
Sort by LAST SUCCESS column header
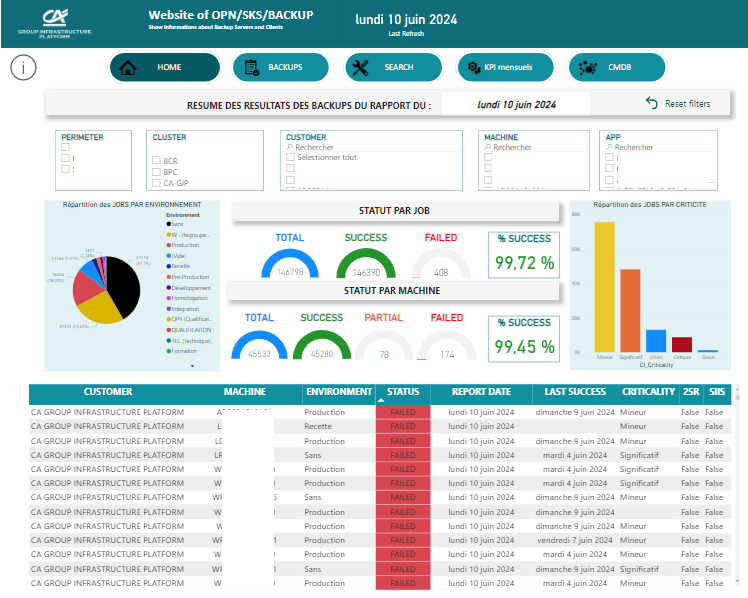point(575,392)
